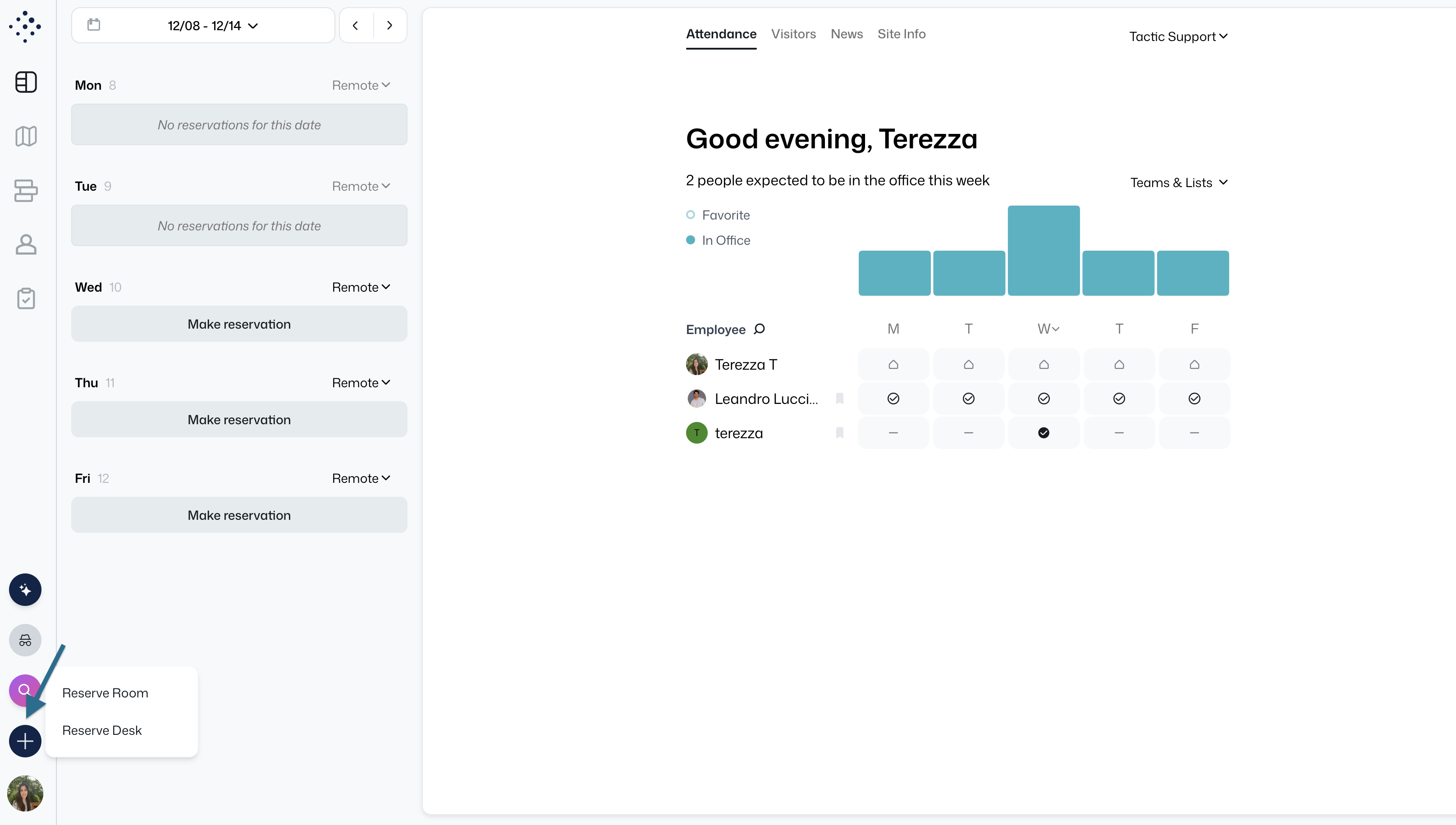Toggle Leandro Lucci's Monday attendance check
Screen dimensions: 1456x825
tap(893, 399)
